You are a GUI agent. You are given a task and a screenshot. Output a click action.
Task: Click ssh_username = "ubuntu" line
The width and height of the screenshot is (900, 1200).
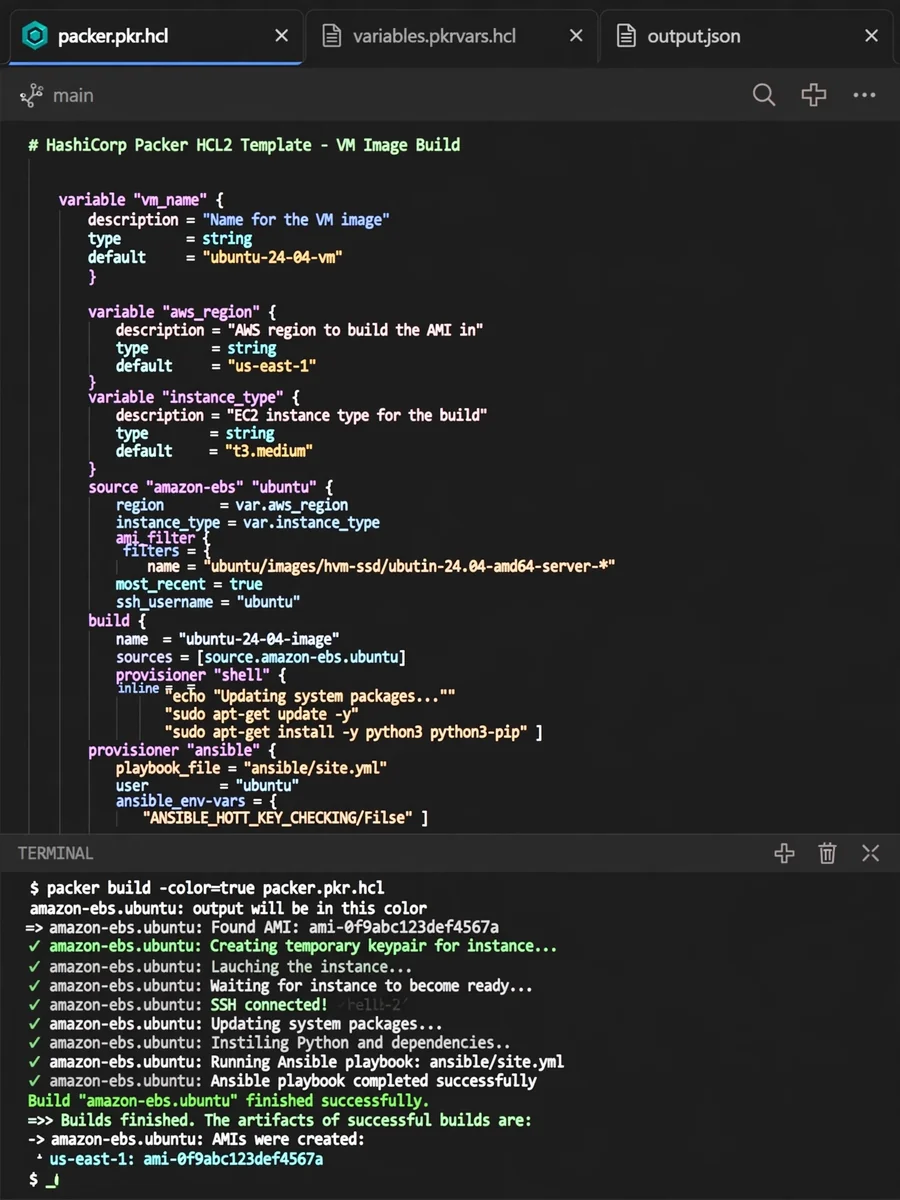(x=208, y=602)
